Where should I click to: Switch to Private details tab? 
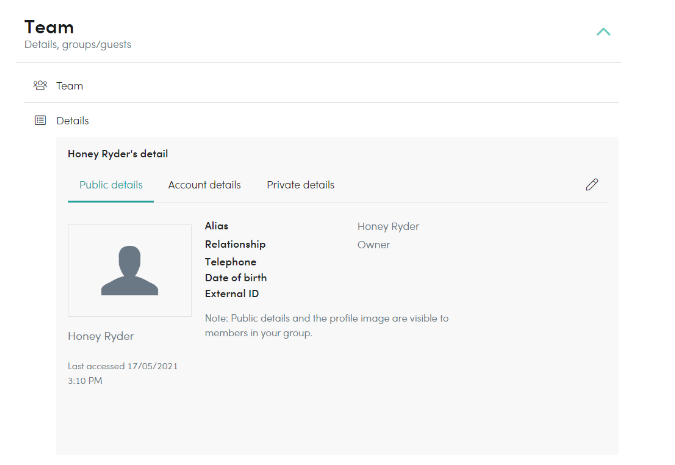[300, 185]
